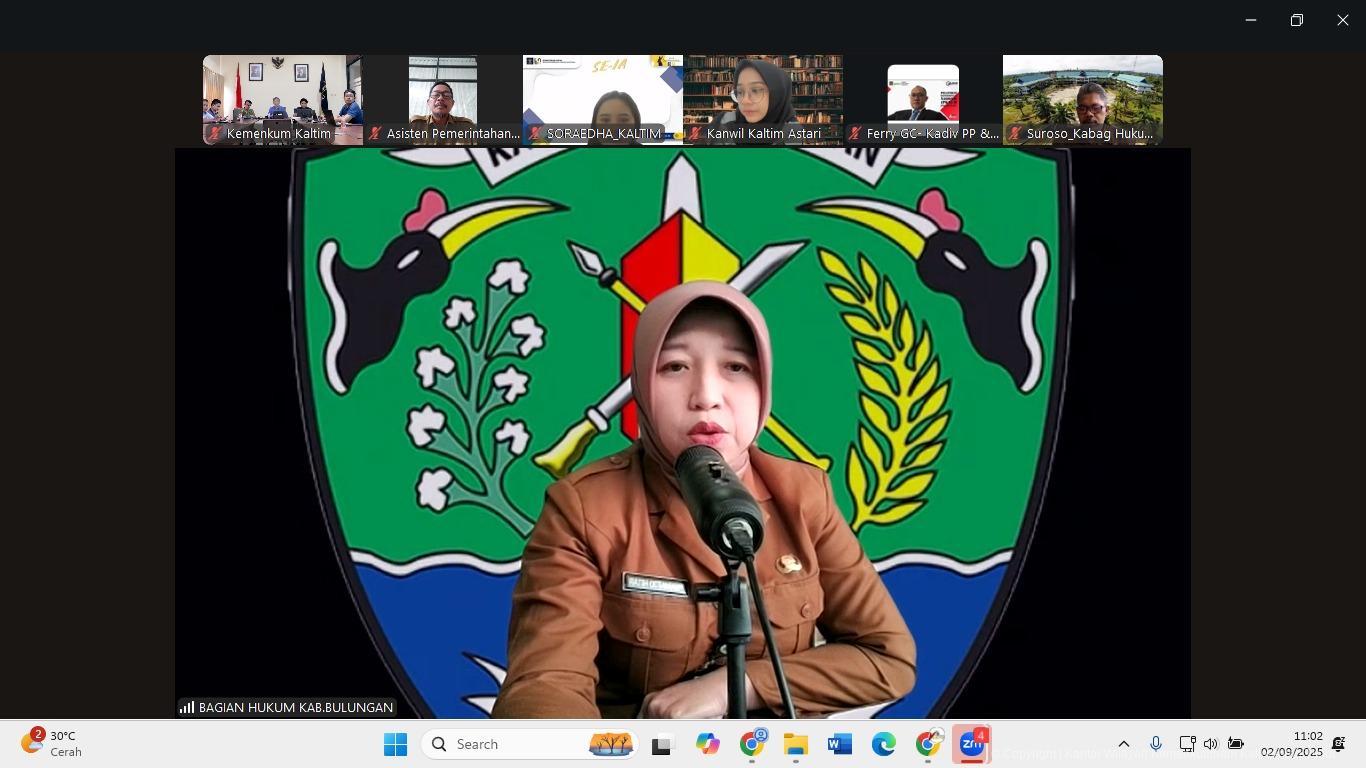Click muted mic icon on SORAEDHA_KALTIM
Image resolution: width=1366 pixels, height=768 pixels.
pos(535,134)
